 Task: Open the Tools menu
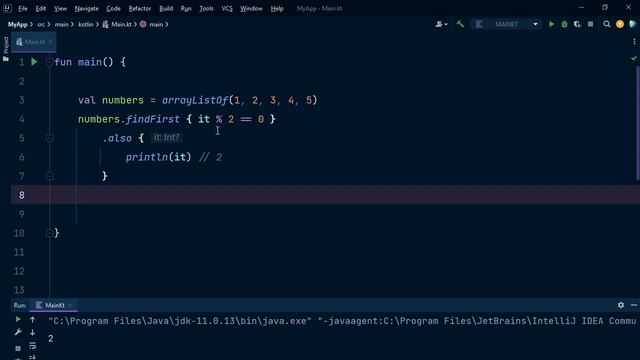pos(206,8)
